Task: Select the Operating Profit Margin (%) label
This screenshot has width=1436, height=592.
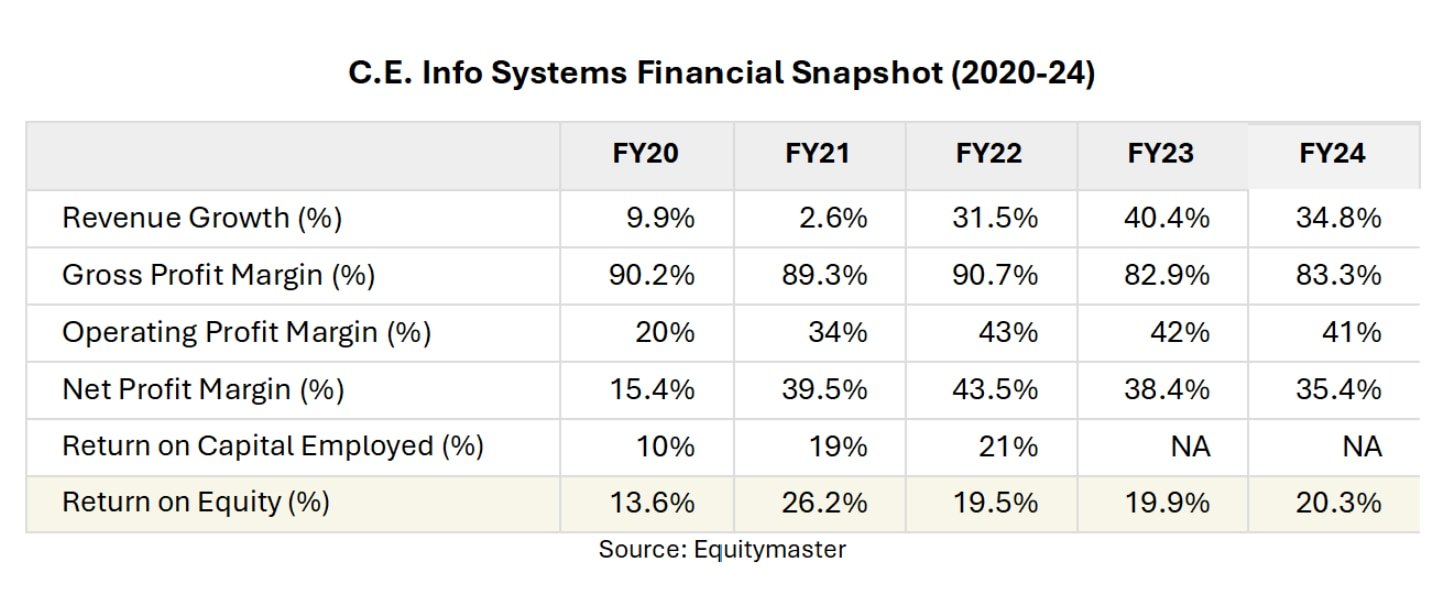Action: click(x=246, y=332)
